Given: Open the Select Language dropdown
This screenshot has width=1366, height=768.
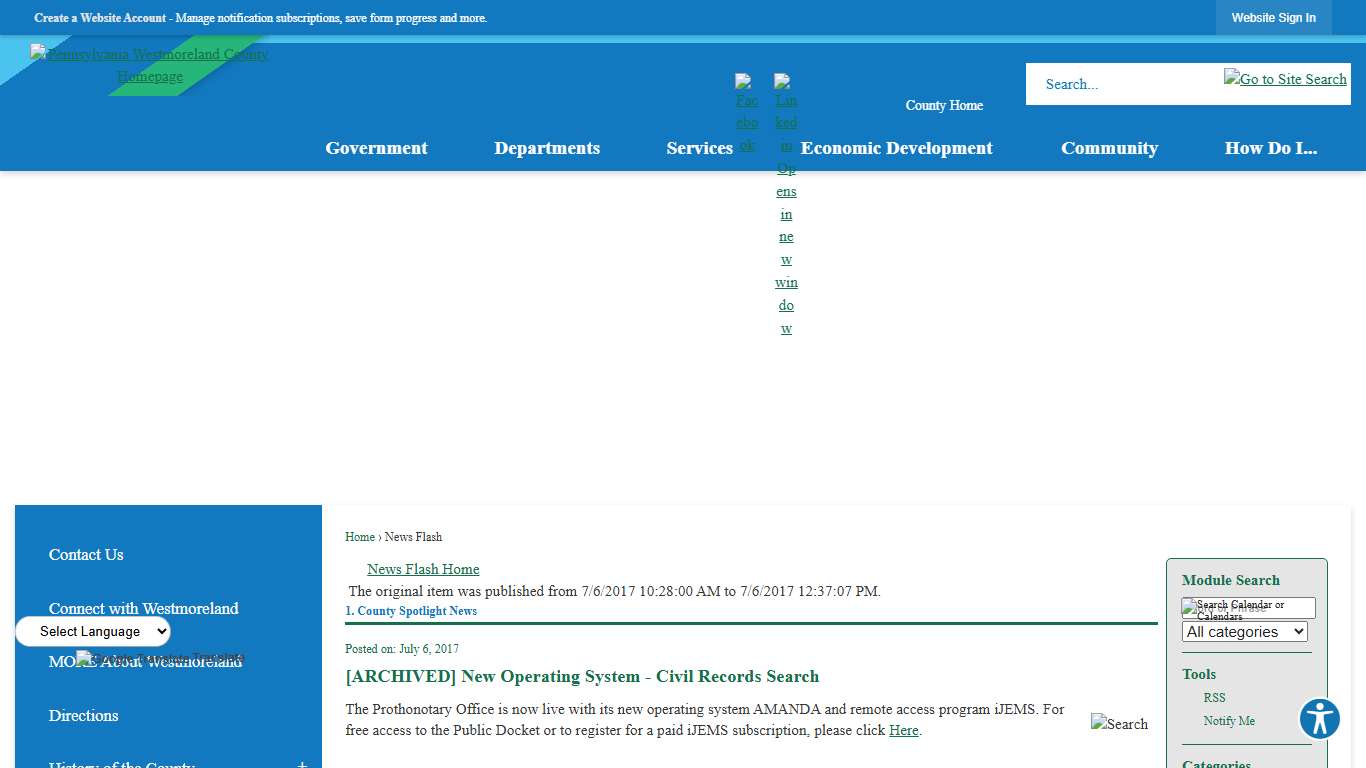Looking at the screenshot, I should pyautogui.click(x=93, y=632).
